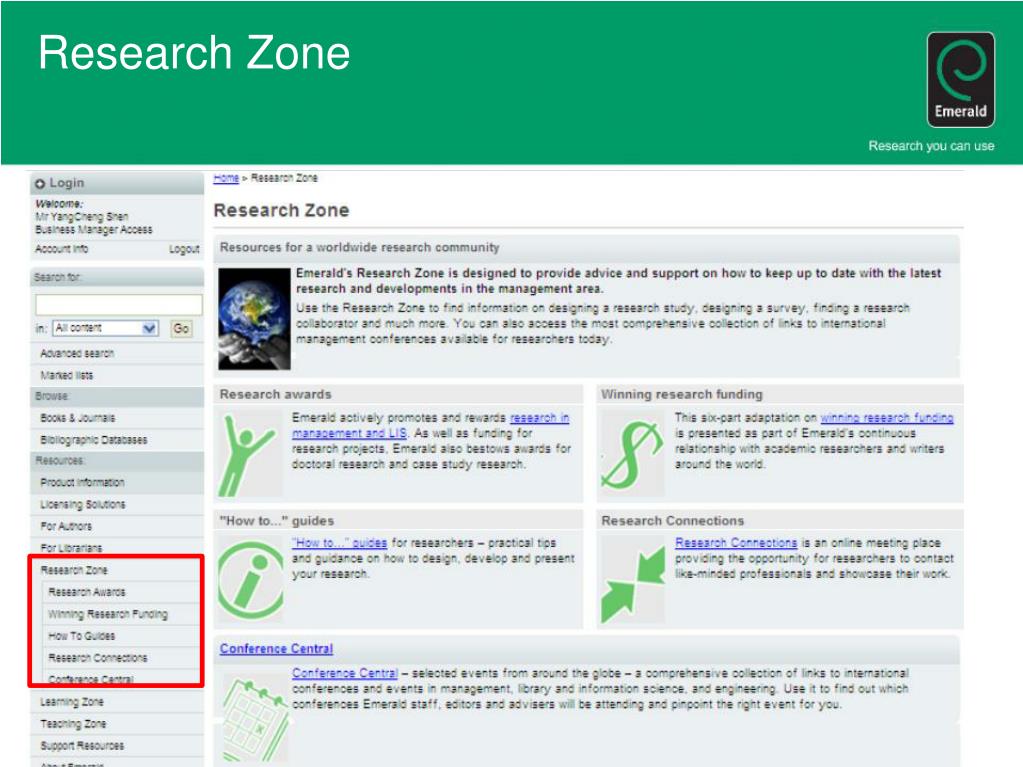Follow the "How to..." guides link
1023x767 pixels.
point(339,543)
